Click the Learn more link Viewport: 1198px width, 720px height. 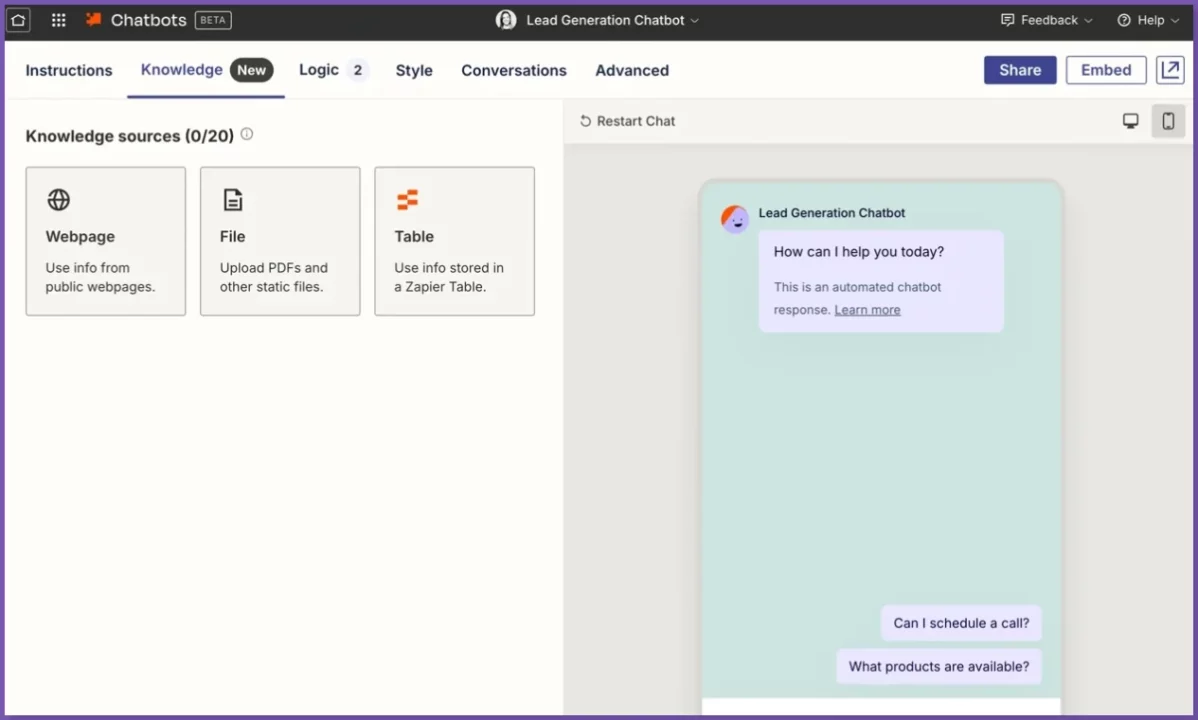[866, 309]
